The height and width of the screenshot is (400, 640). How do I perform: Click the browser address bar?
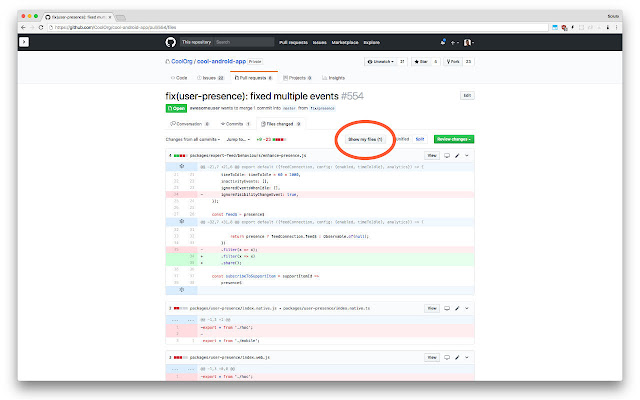click(298, 27)
